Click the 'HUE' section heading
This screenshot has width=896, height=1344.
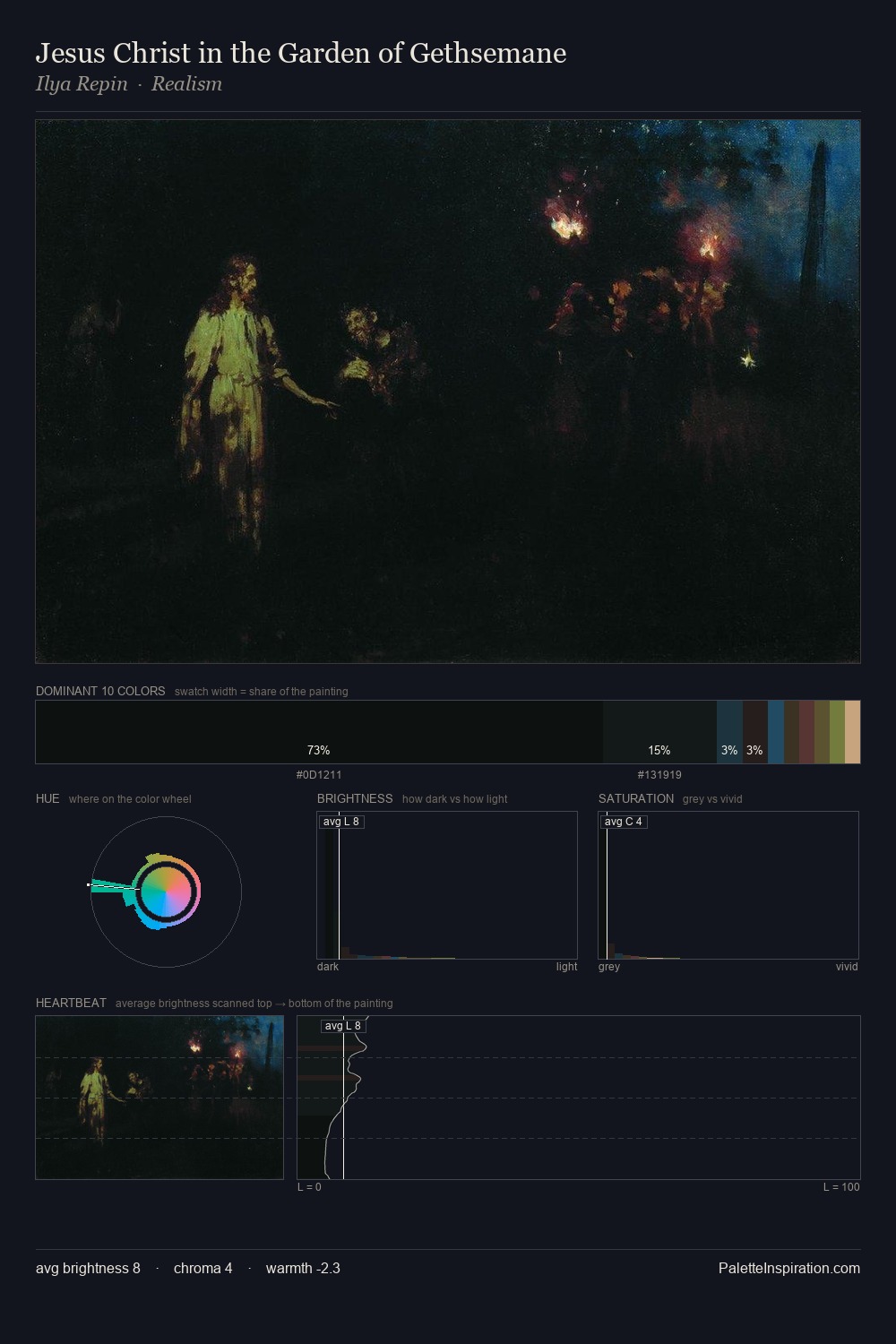[x=47, y=798]
